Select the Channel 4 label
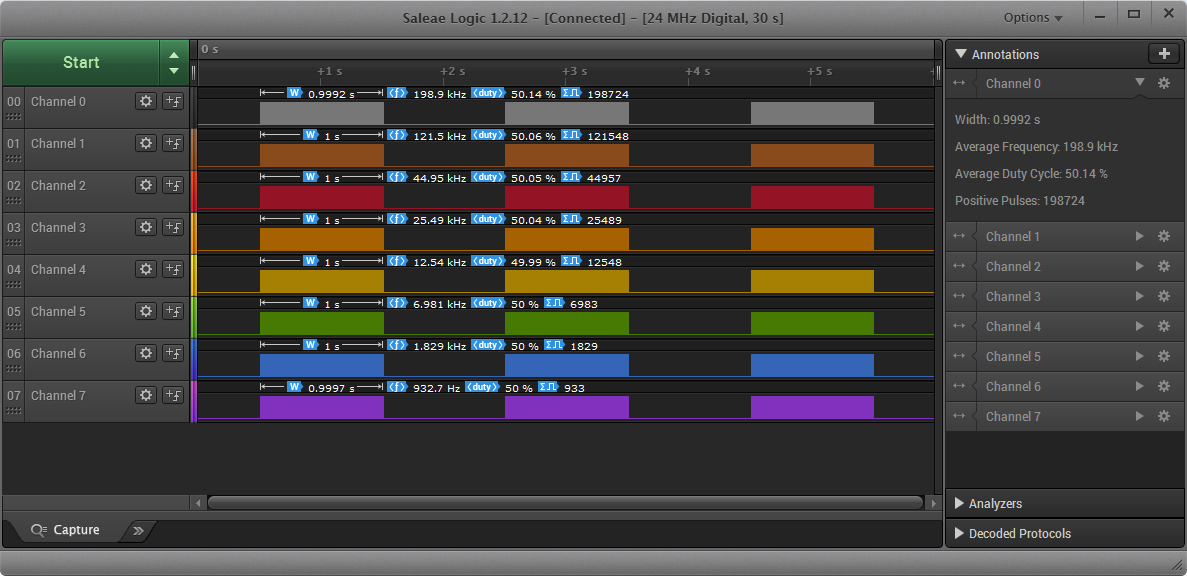This screenshot has width=1187, height=576. point(58,269)
